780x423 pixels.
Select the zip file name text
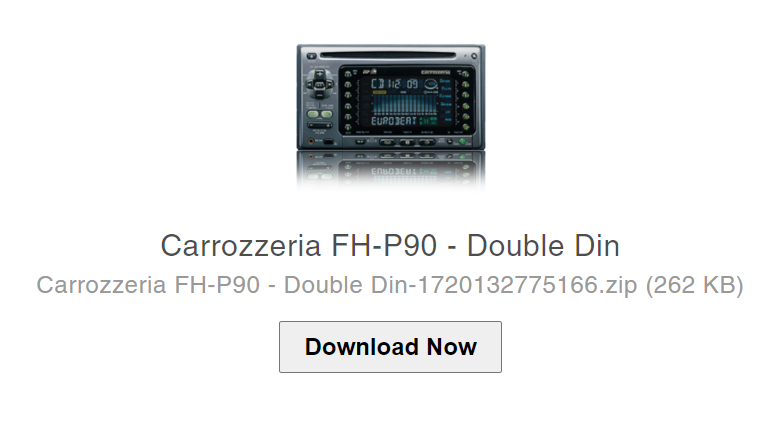click(x=337, y=285)
